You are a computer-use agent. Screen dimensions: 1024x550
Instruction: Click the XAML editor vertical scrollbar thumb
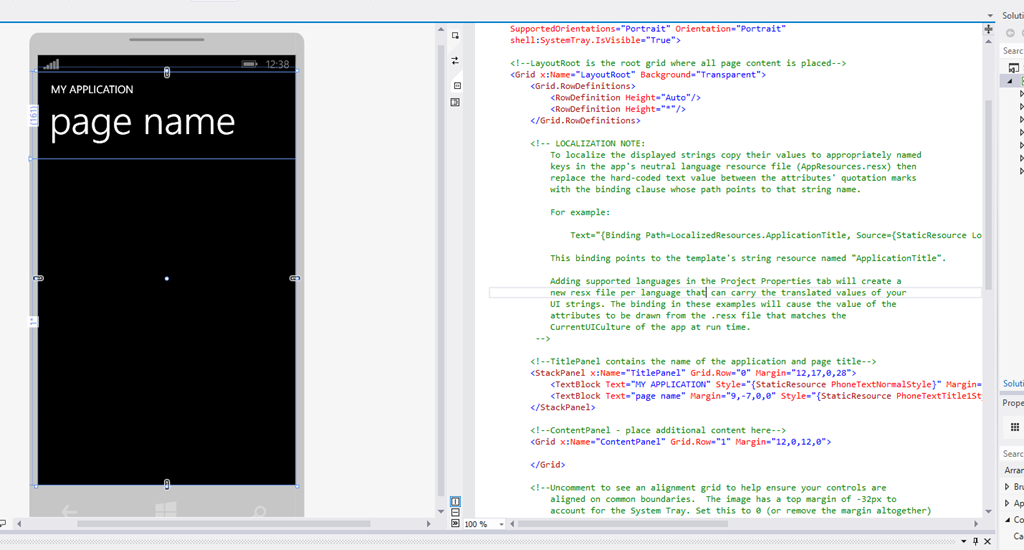pyautogui.click(x=988, y=195)
